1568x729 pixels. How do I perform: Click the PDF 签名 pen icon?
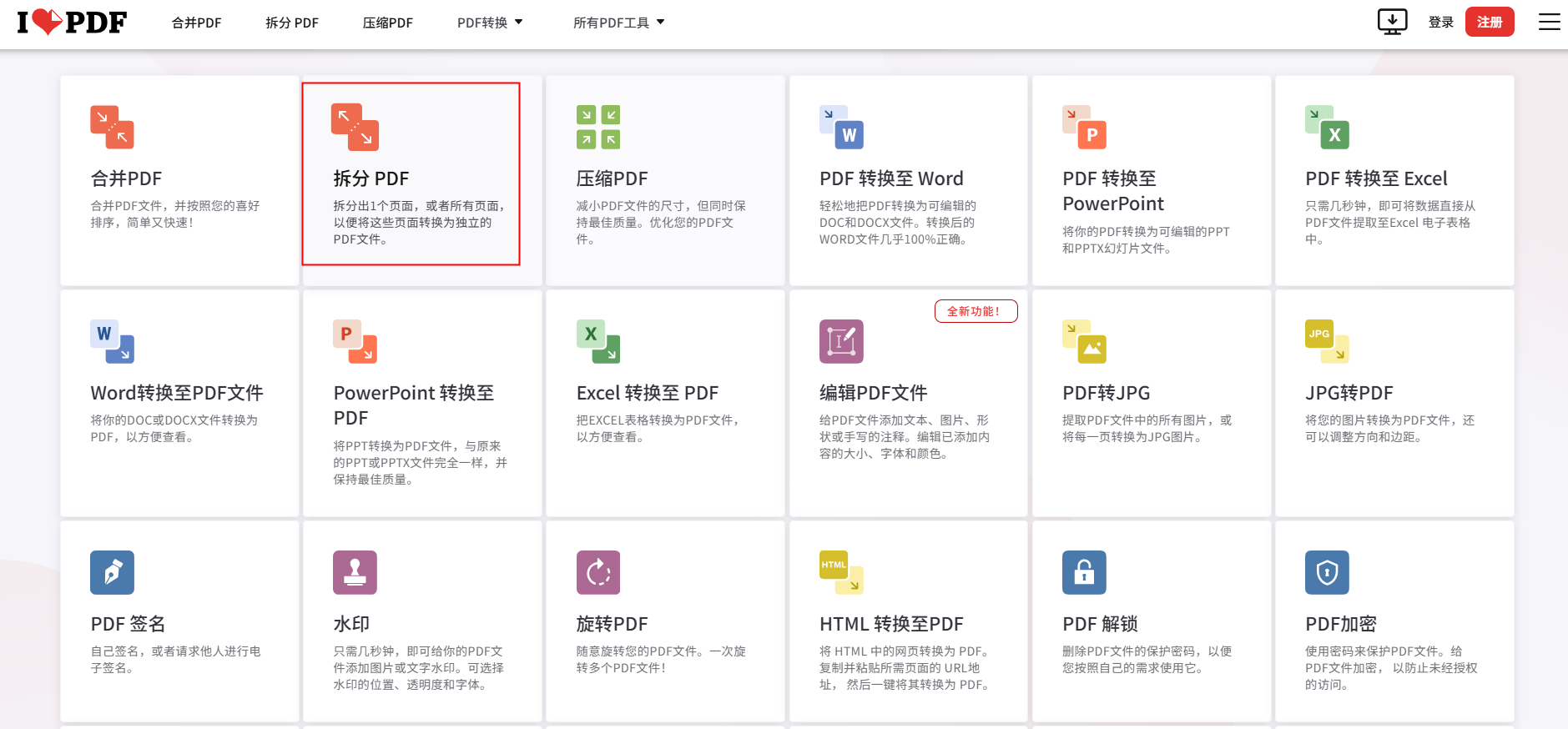point(112,573)
